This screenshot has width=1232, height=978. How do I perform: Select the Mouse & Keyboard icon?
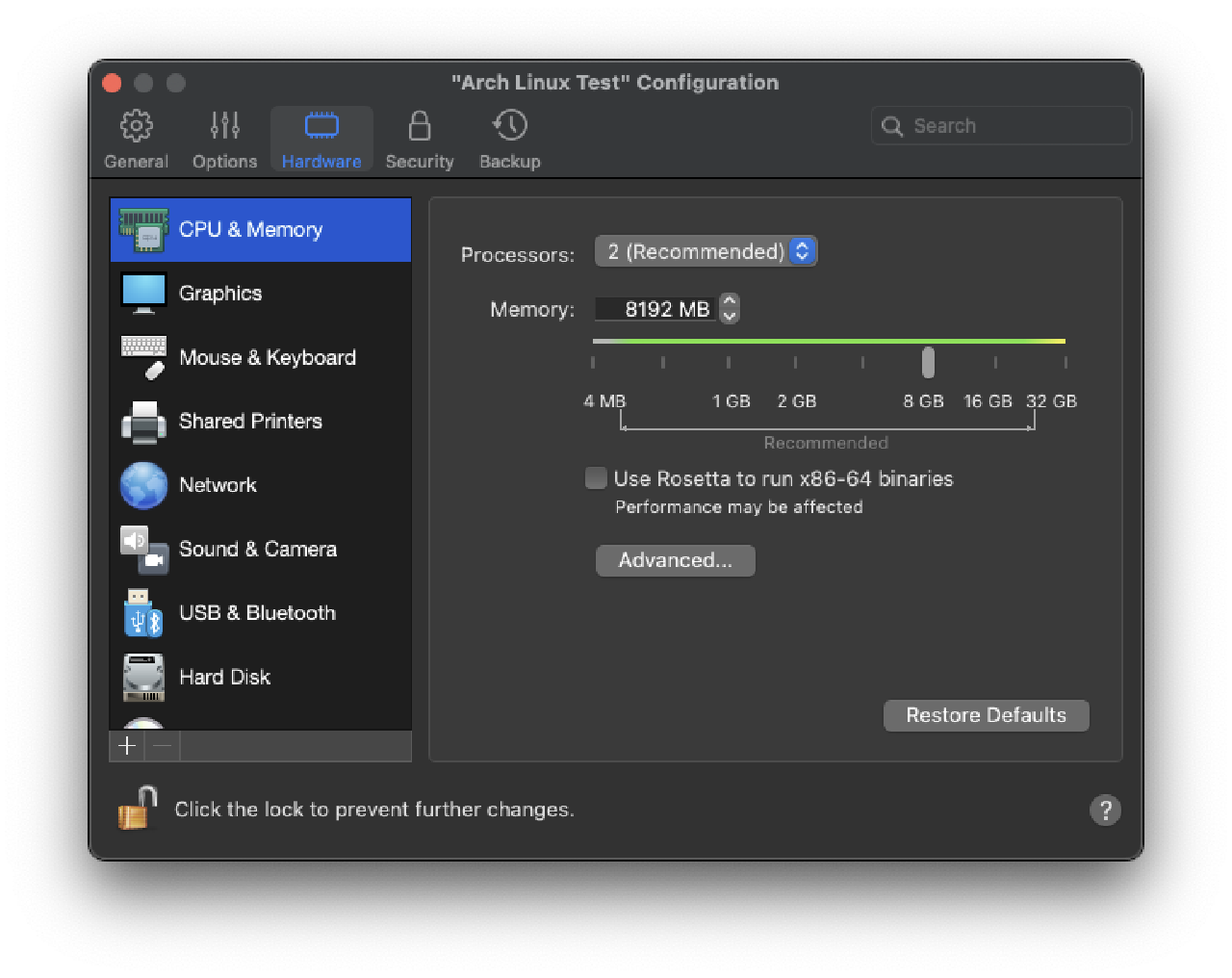tap(143, 357)
